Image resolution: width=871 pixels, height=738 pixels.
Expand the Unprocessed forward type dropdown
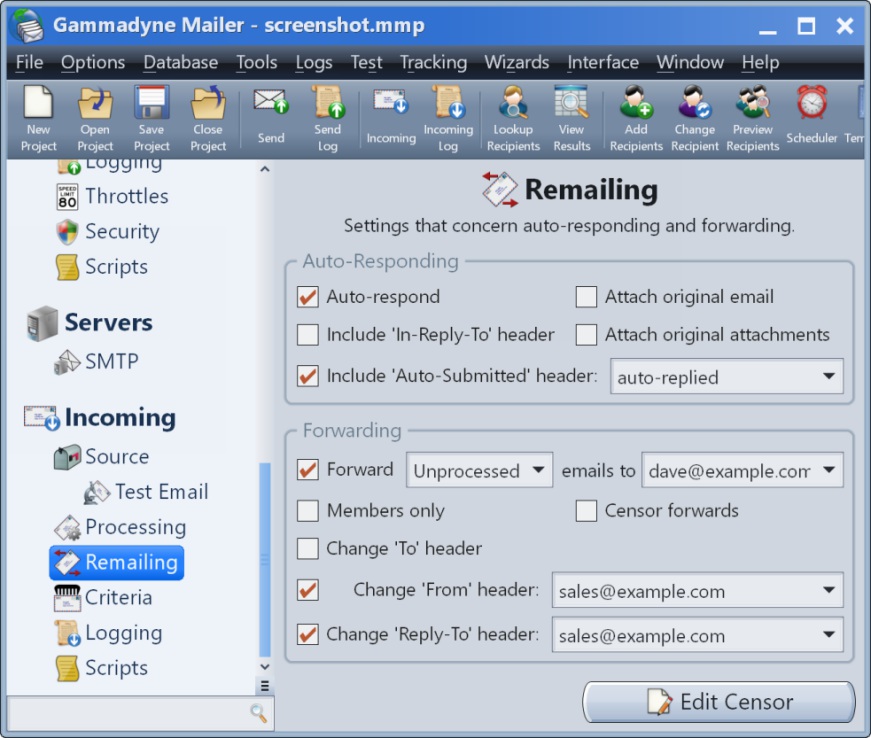(x=479, y=470)
